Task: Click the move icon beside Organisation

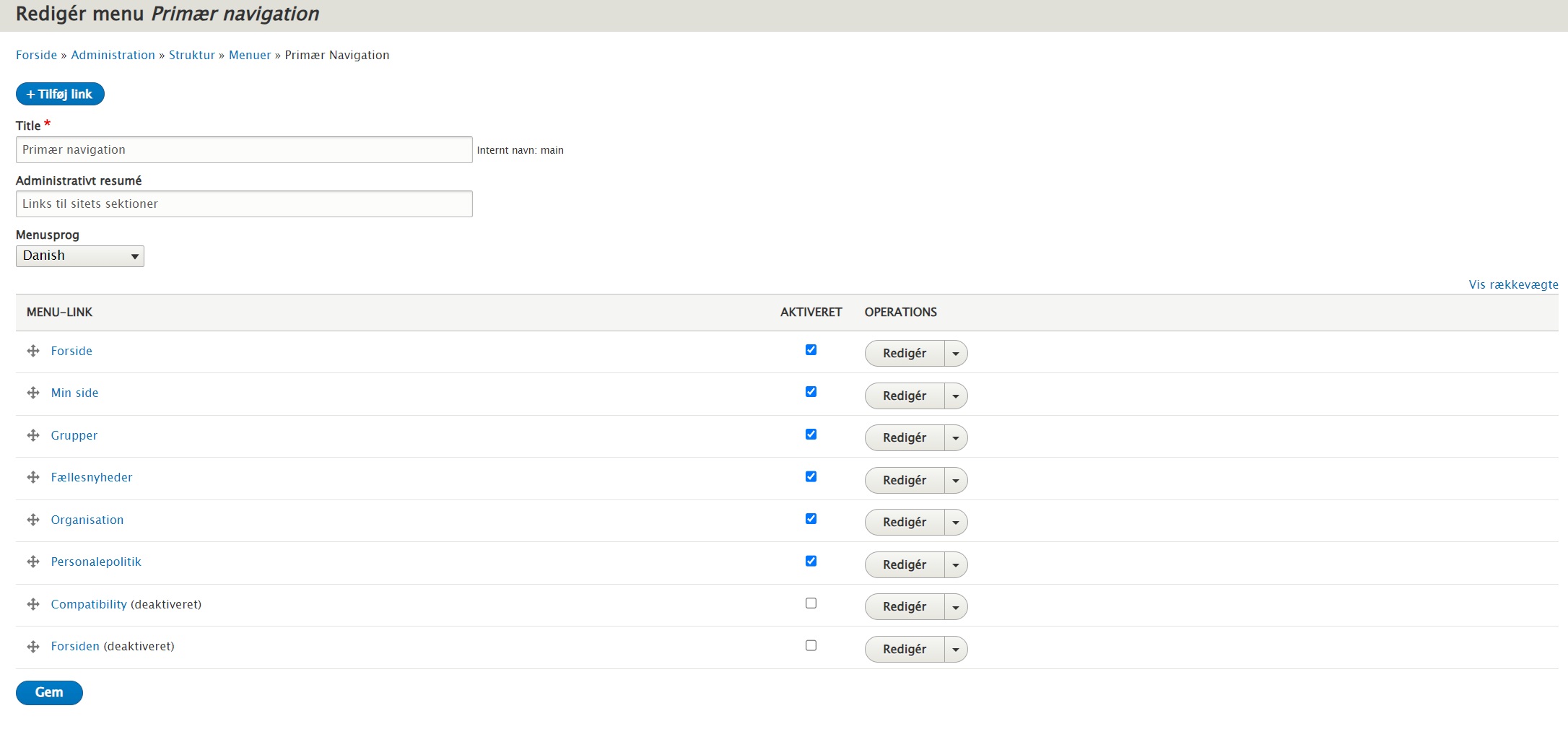Action: pyautogui.click(x=33, y=520)
